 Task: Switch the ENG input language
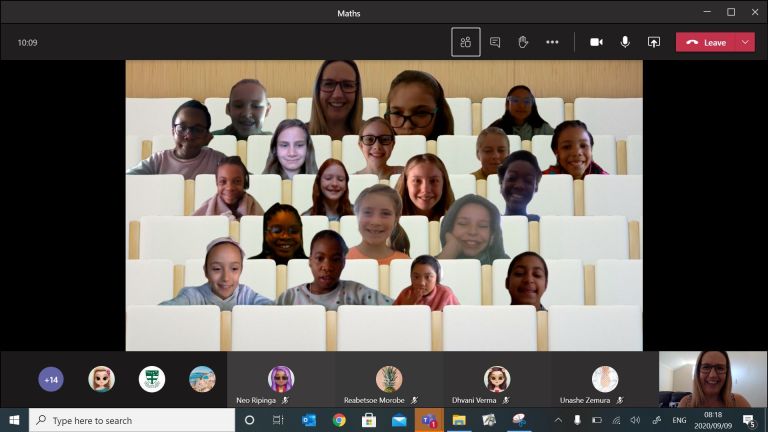[679, 420]
